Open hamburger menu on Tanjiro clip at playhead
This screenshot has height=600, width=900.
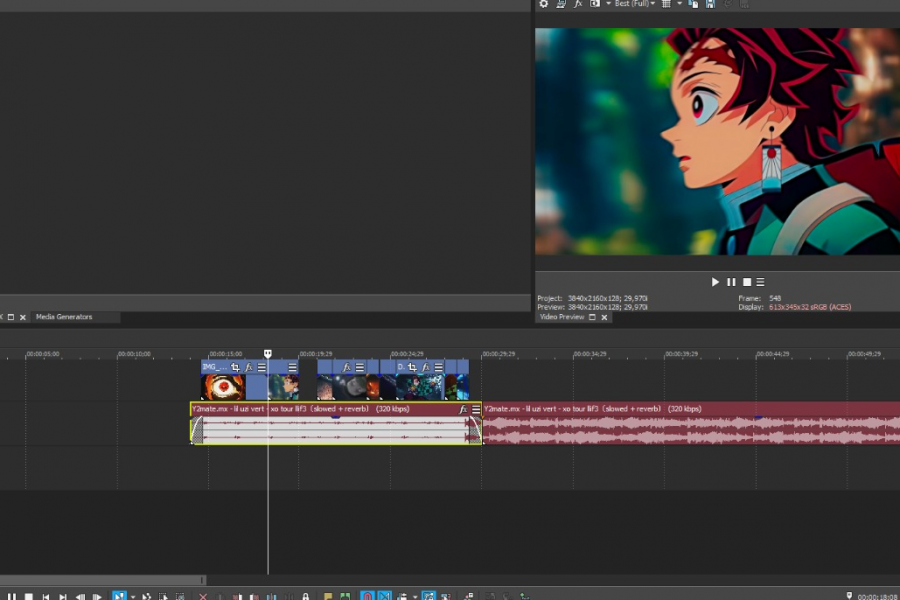[x=293, y=367]
